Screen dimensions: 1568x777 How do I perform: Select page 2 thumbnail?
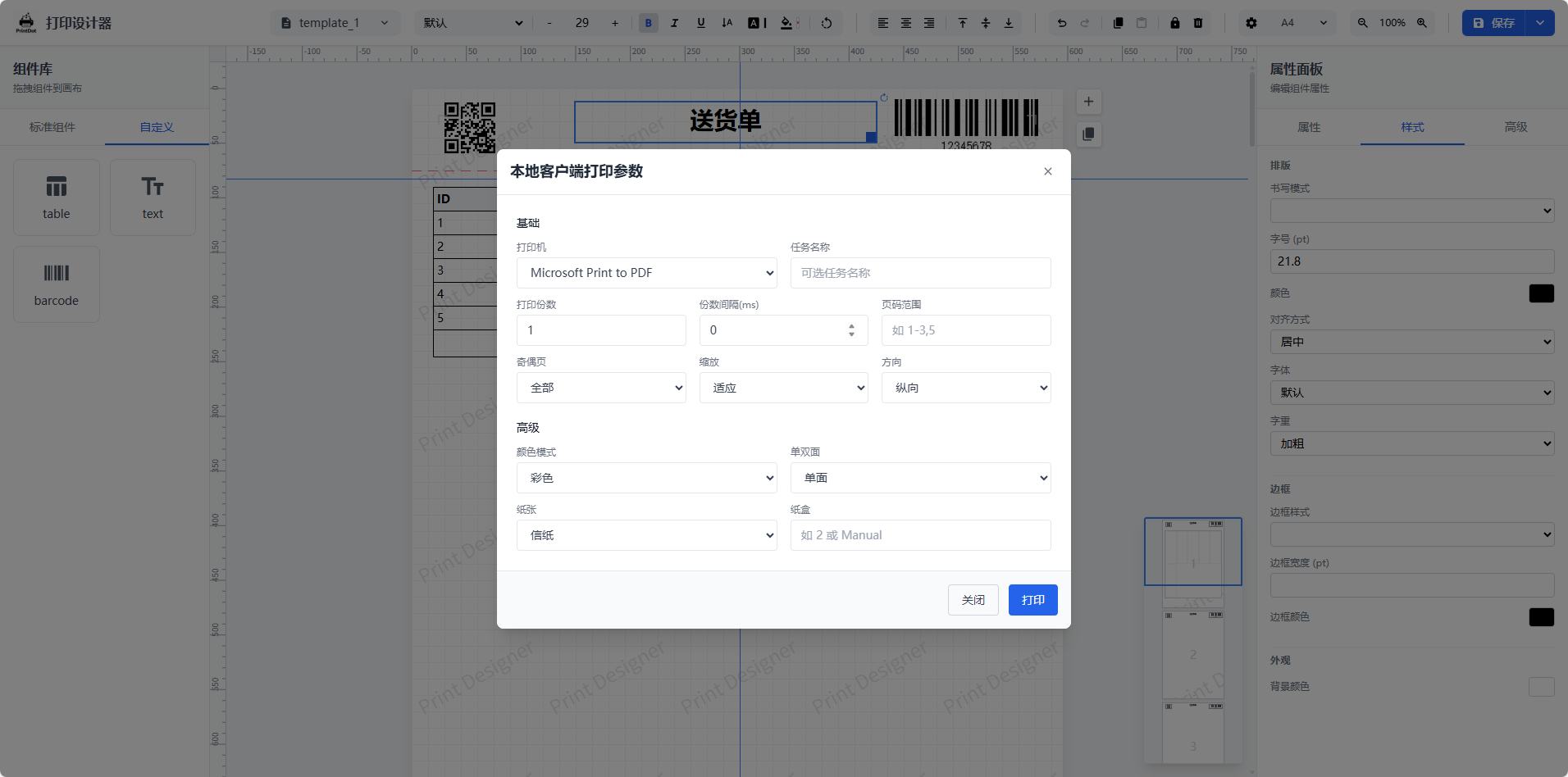coord(1193,654)
